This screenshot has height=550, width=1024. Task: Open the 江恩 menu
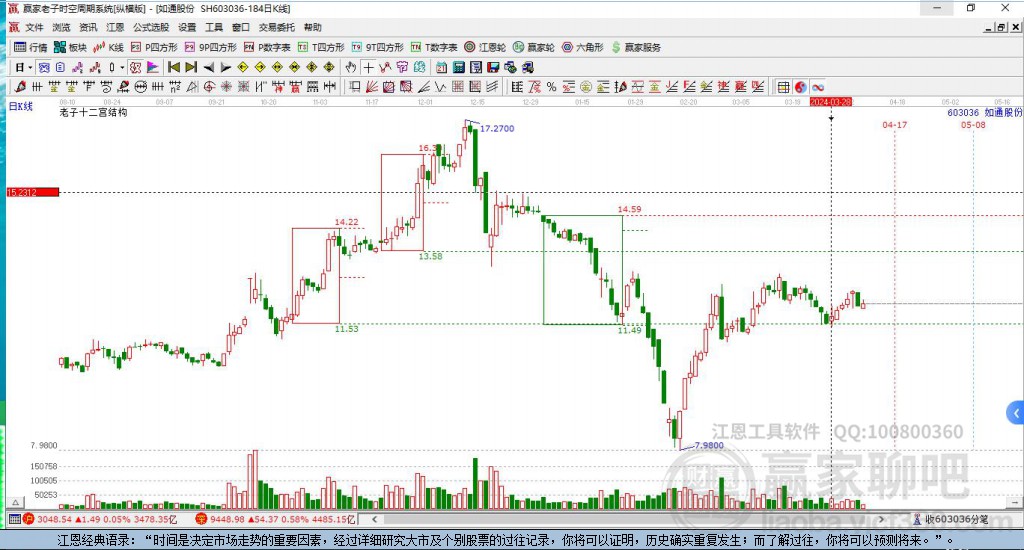[115, 27]
